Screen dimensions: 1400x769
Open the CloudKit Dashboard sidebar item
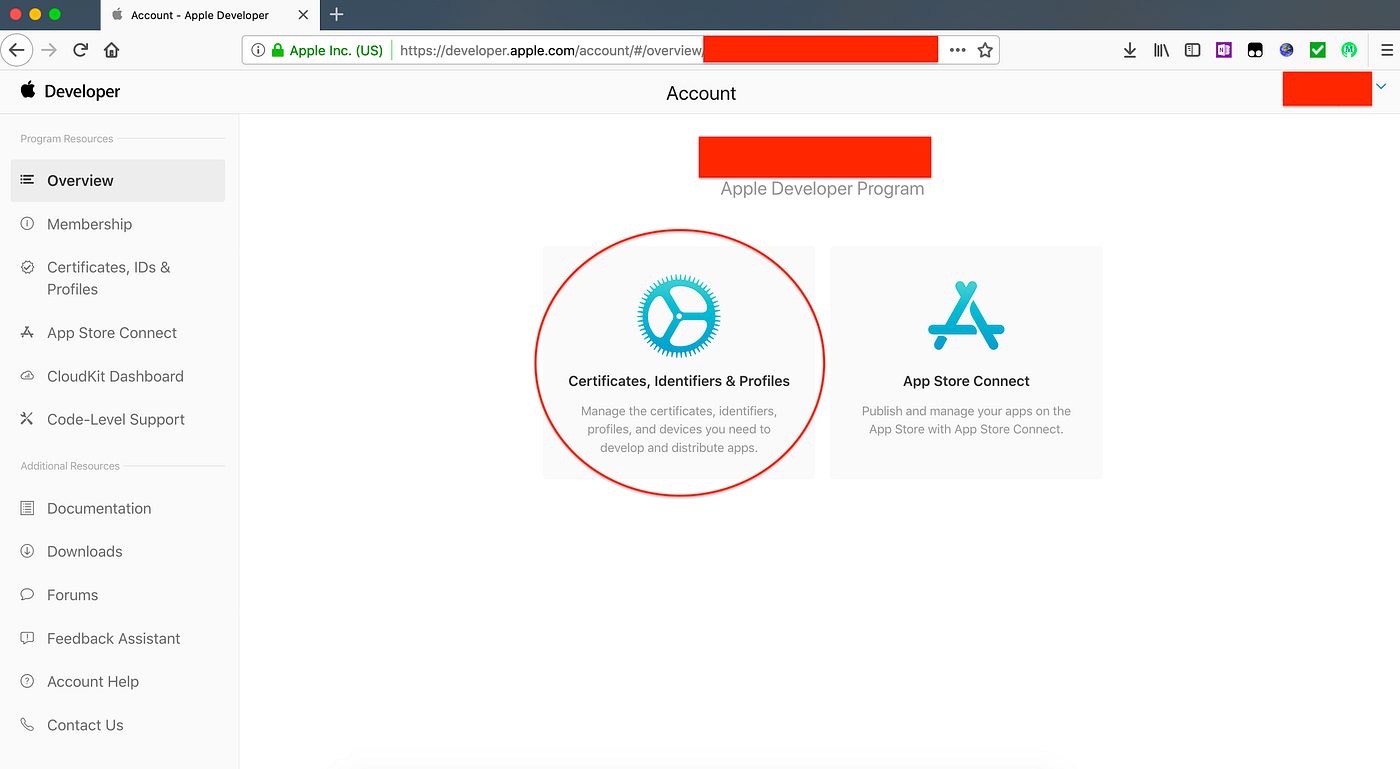pos(115,376)
